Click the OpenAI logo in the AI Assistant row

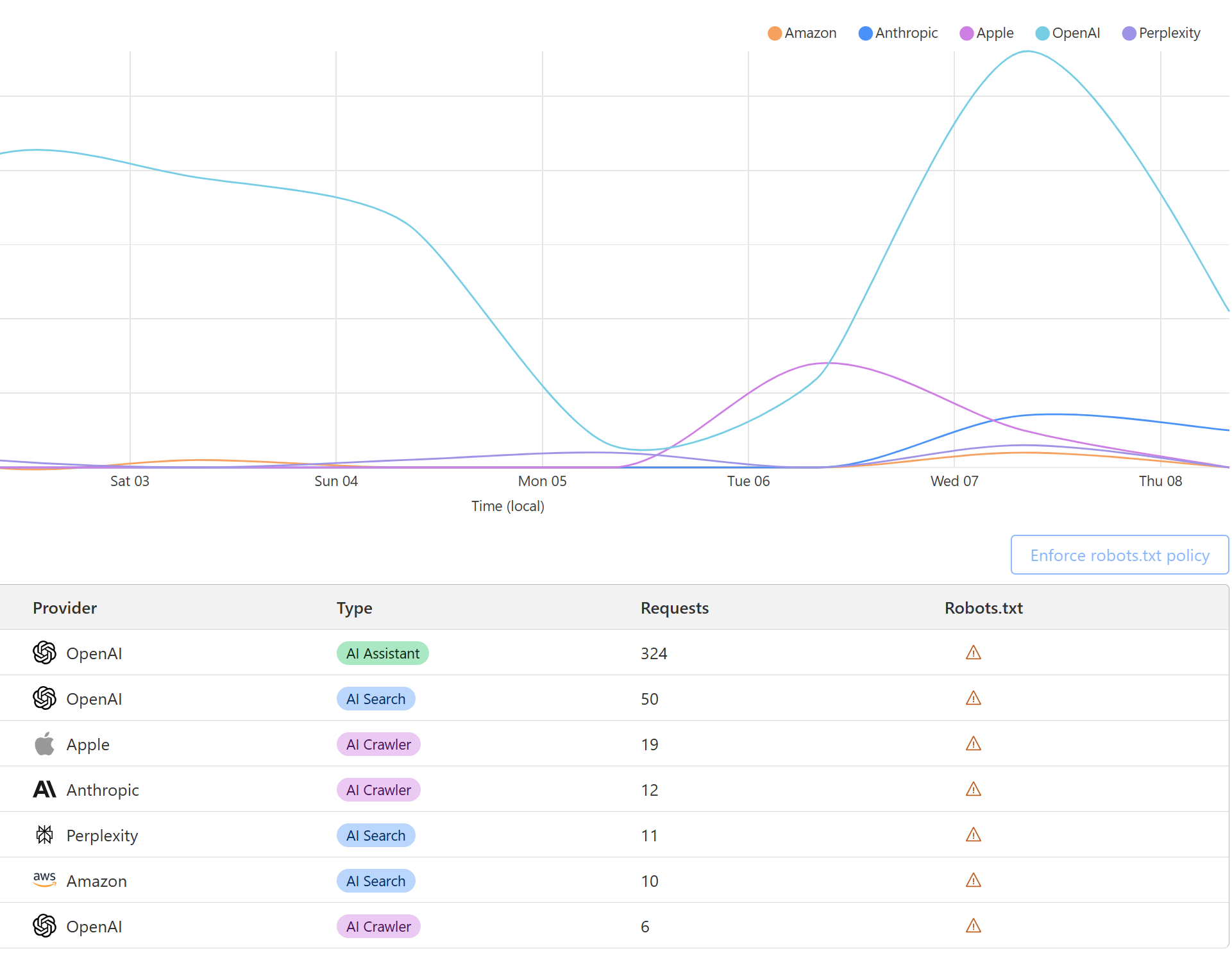[44, 653]
